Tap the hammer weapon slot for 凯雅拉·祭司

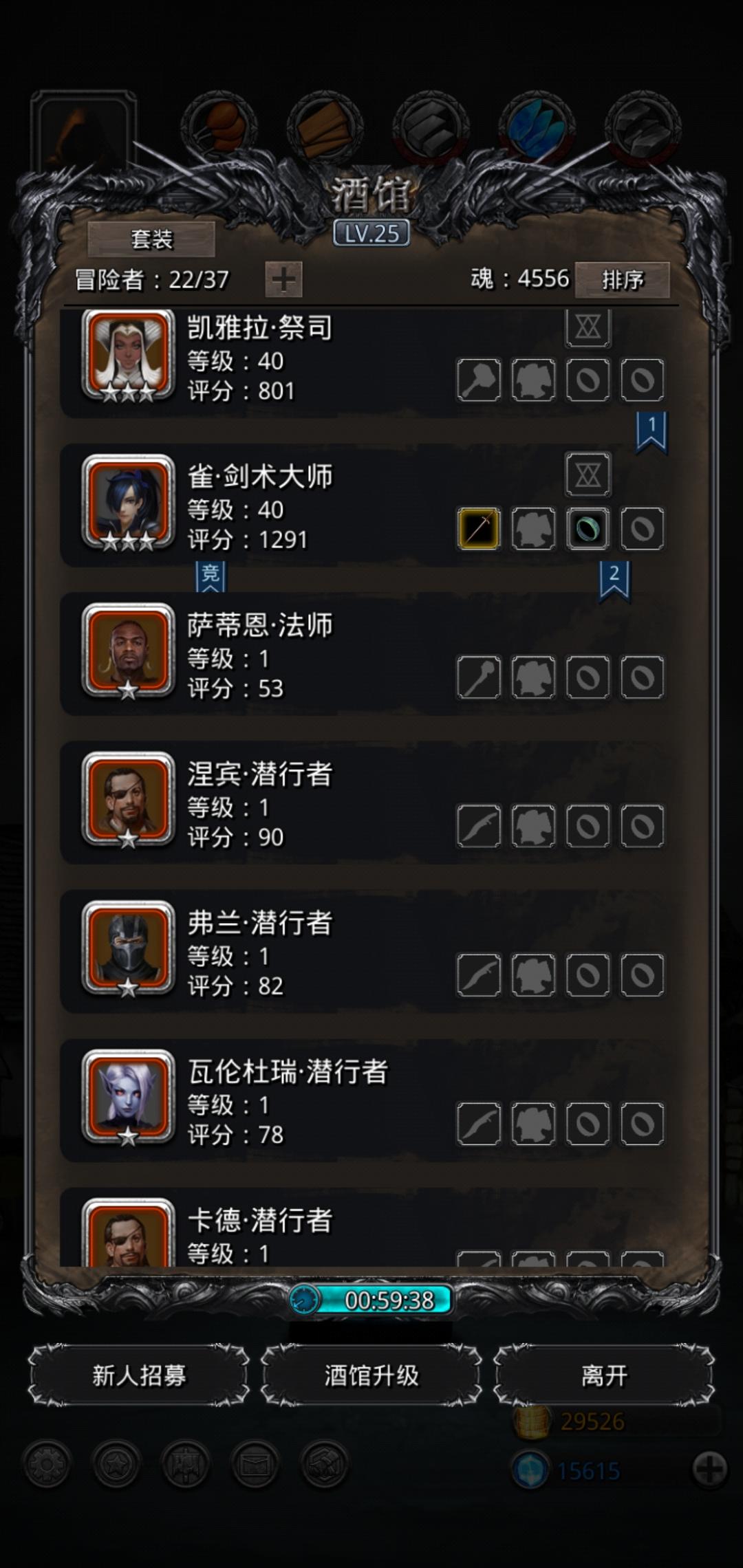tap(479, 380)
